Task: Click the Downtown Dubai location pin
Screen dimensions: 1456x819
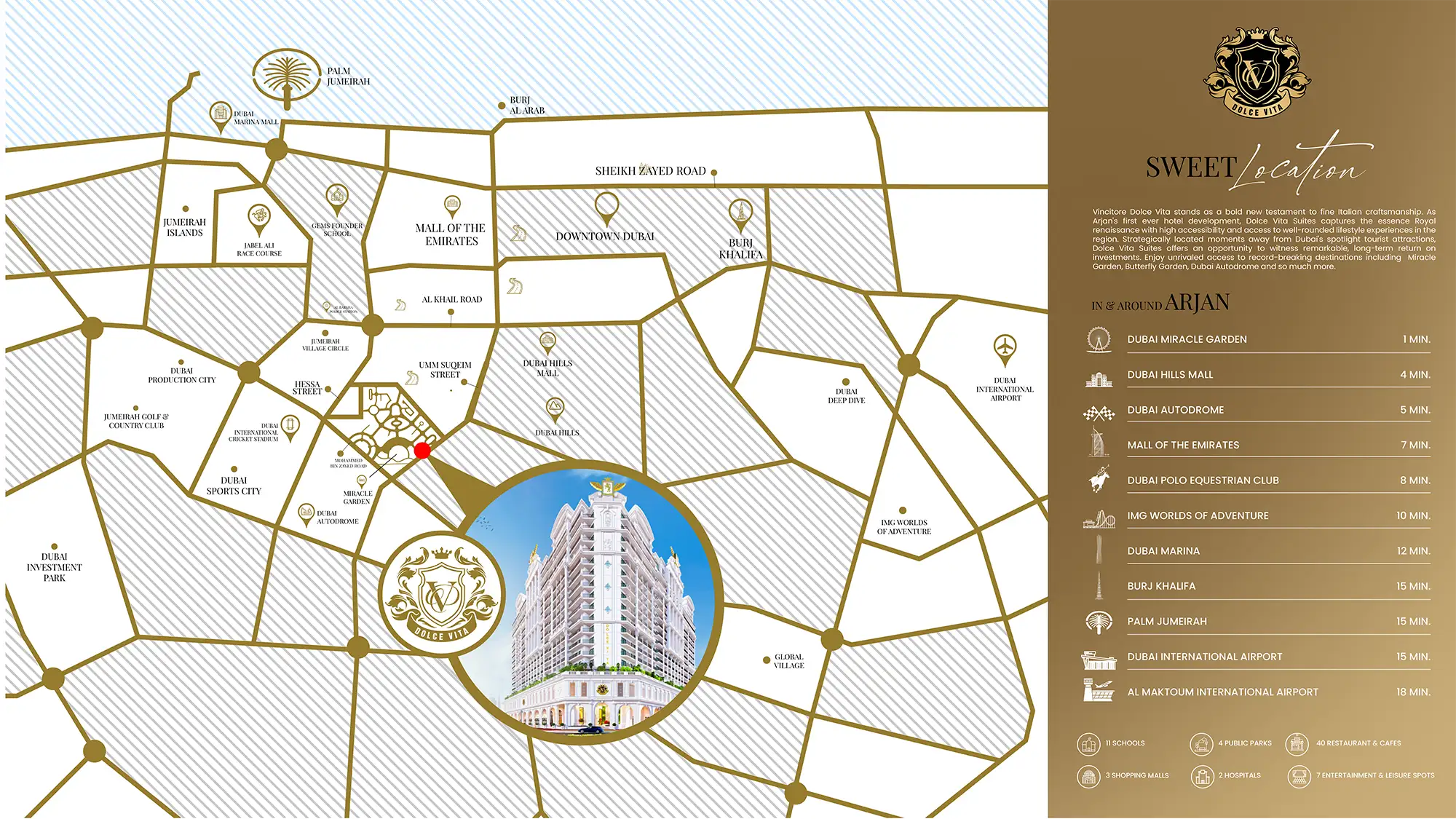Action: (606, 208)
